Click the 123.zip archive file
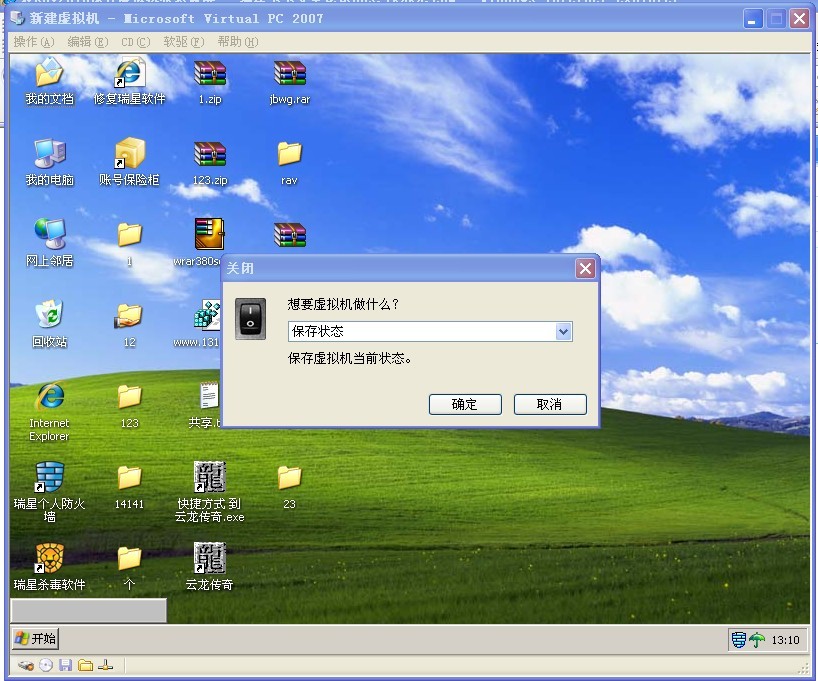Screen dimensions: 818x681 (210, 154)
